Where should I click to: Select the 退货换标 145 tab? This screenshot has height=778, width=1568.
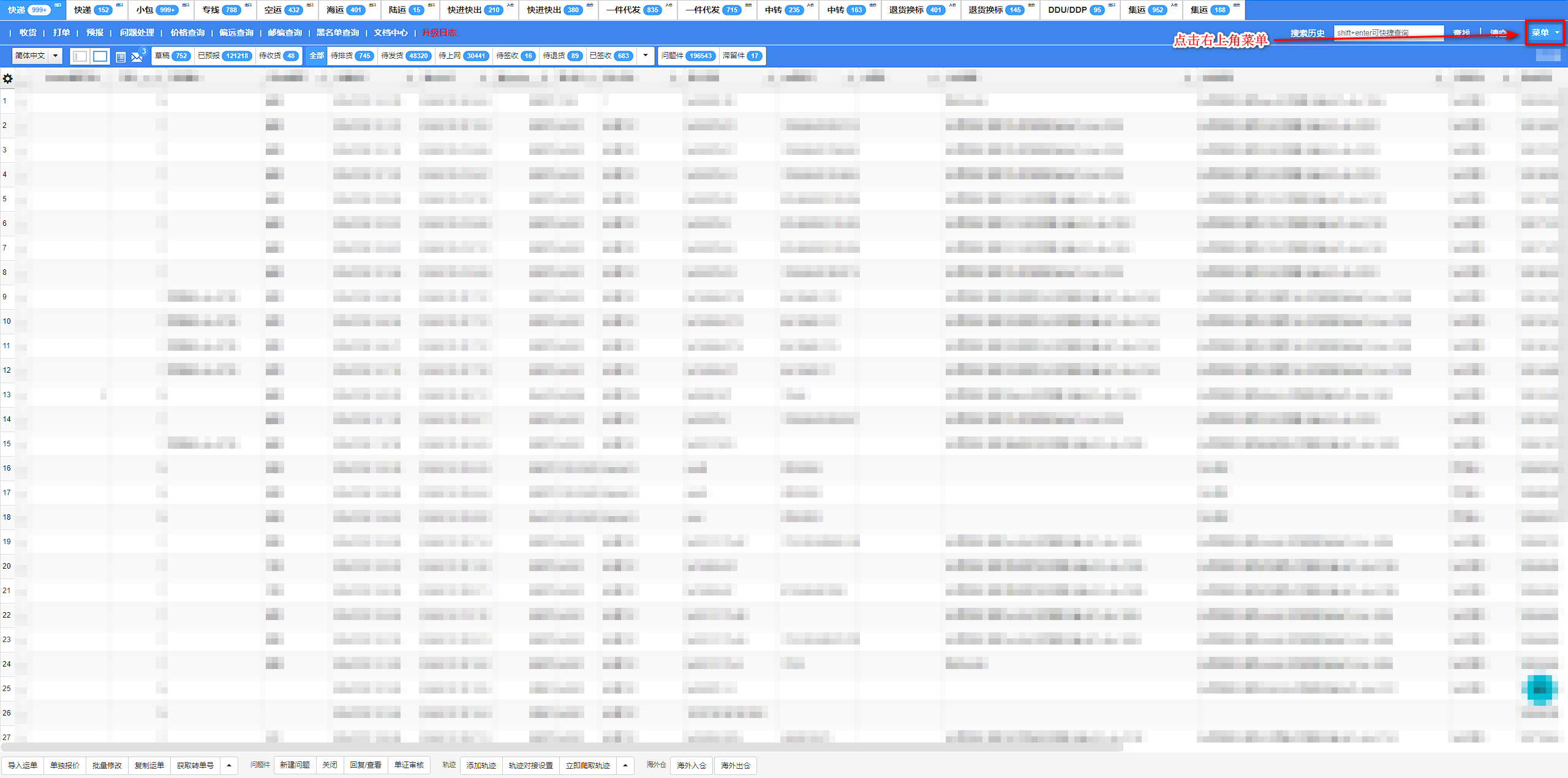point(1000,10)
